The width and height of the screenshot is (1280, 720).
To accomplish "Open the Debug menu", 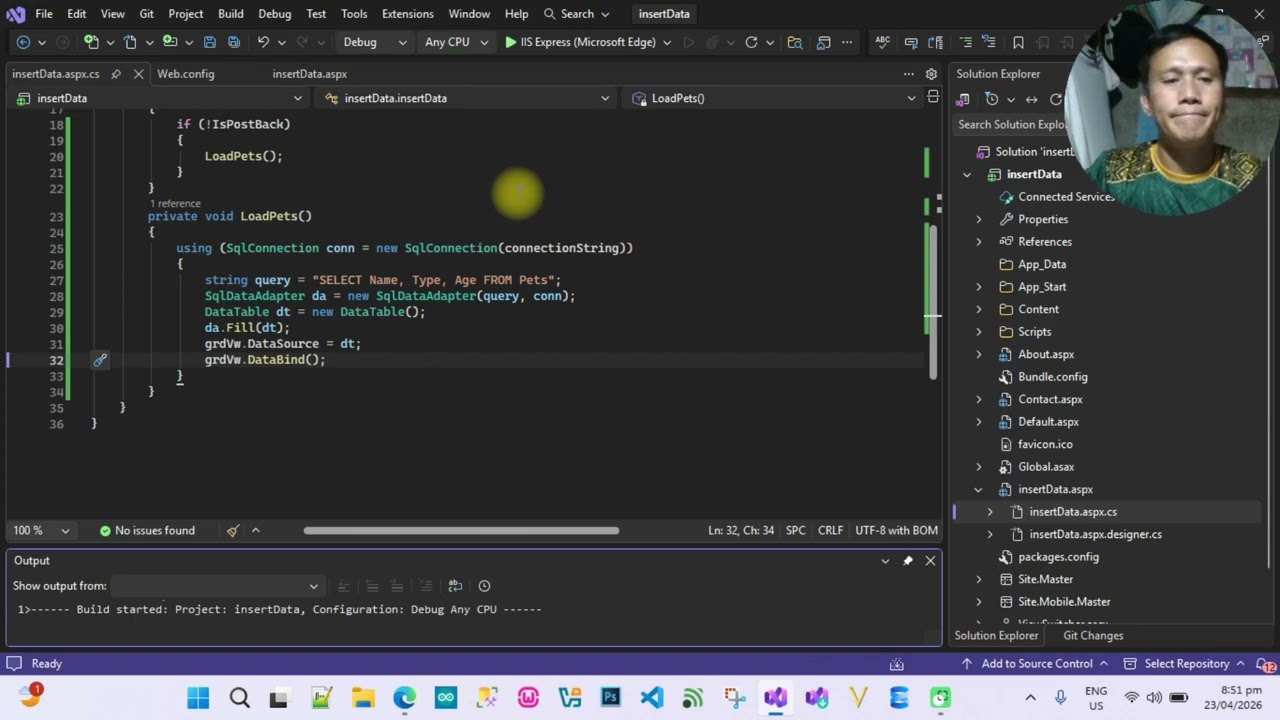I will tap(274, 14).
